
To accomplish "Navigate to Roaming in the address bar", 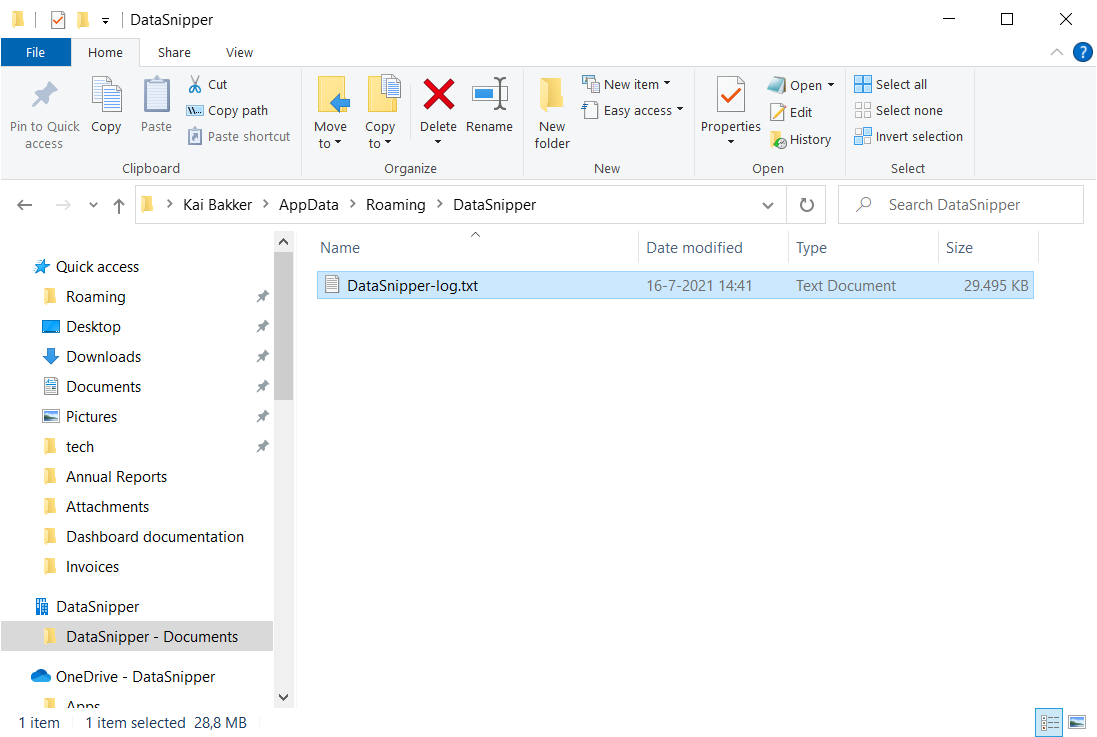I will (395, 205).
